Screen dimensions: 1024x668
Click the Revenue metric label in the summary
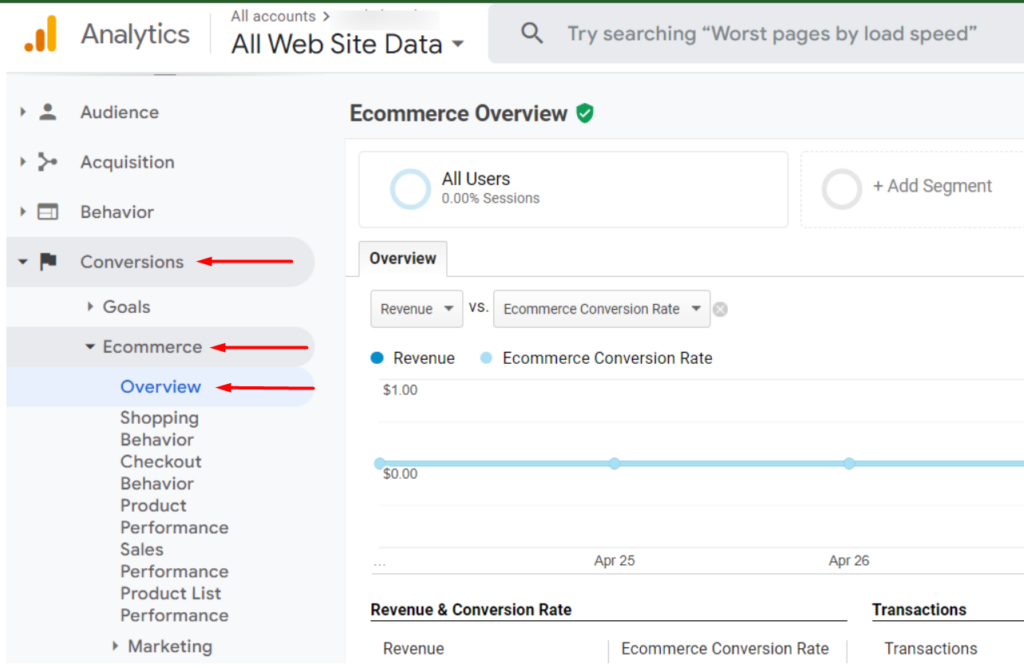pos(413,648)
